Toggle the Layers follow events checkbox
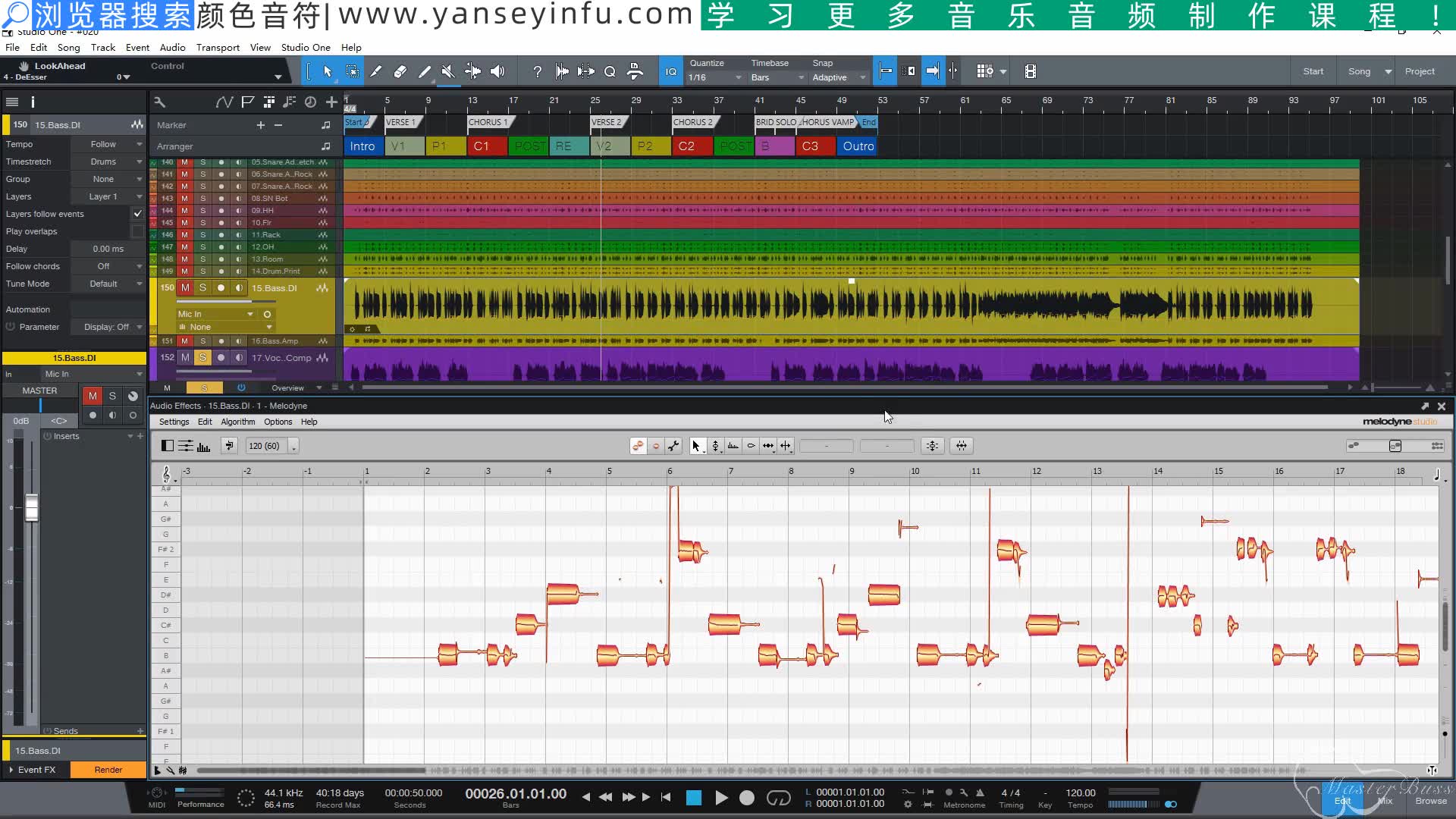Viewport: 1456px width, 819px height. tap(137, 214)
